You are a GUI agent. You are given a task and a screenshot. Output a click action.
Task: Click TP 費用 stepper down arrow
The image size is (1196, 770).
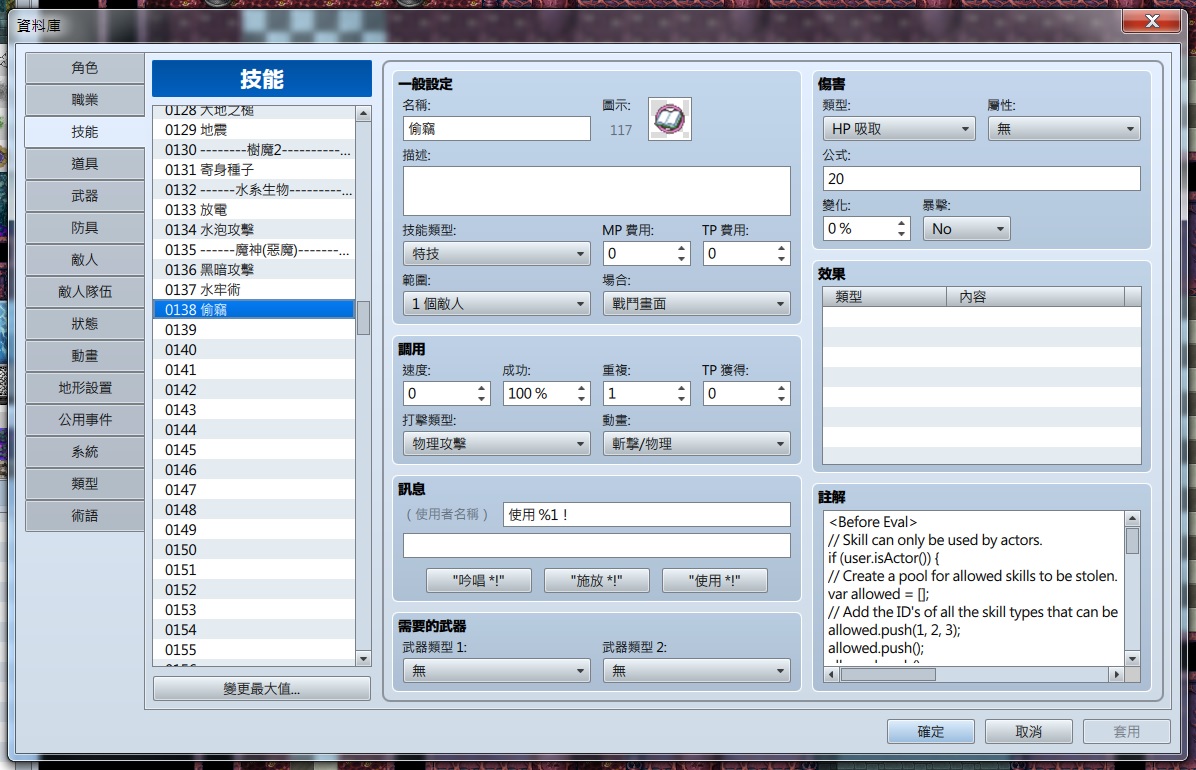click(x=781, y=259)
